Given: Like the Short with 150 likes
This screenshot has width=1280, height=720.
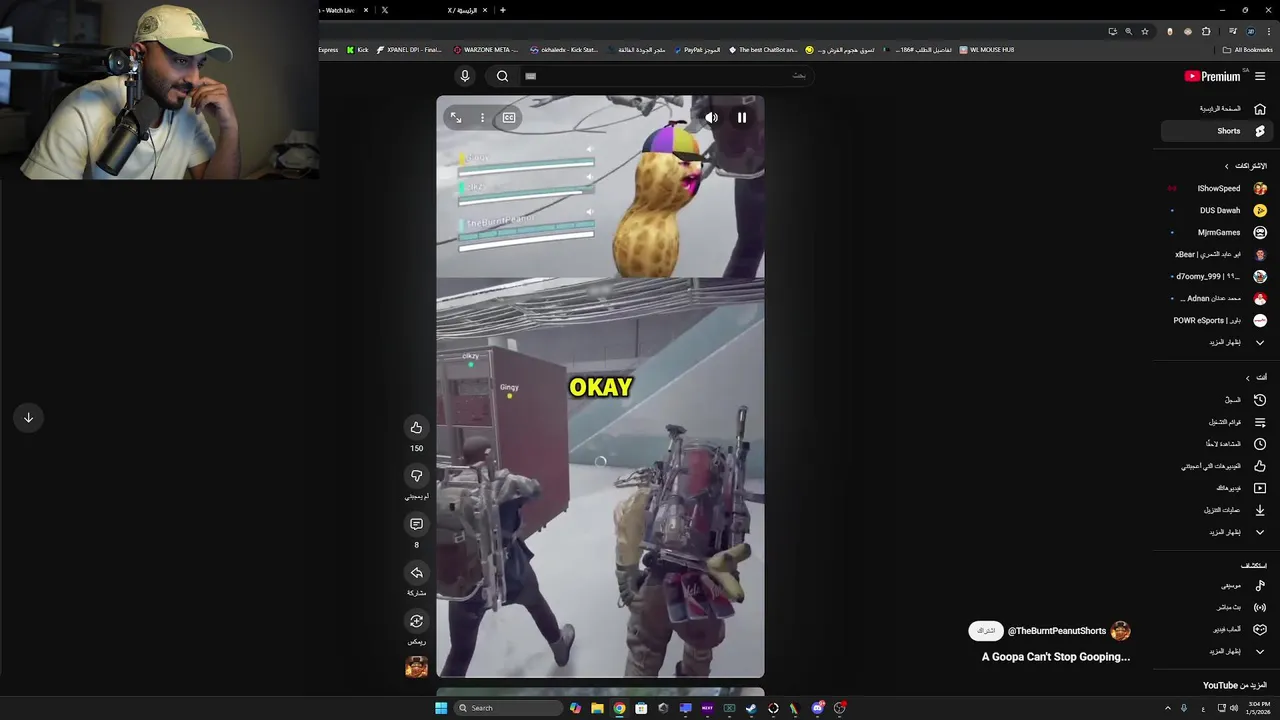Looking at the screenshot, I should (x=416, y=428).
